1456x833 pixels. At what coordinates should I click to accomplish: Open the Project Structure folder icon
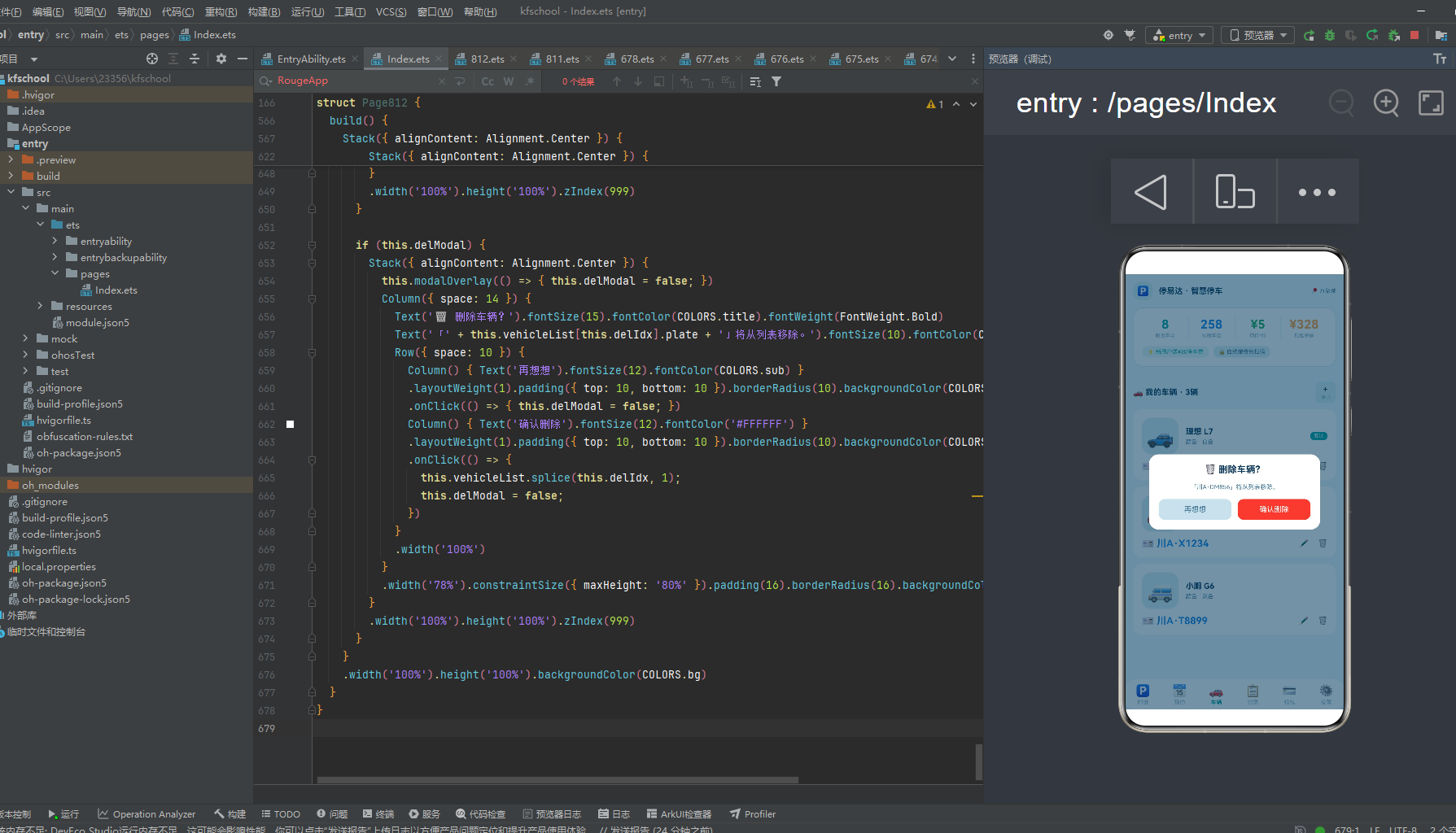point(1441,35)
